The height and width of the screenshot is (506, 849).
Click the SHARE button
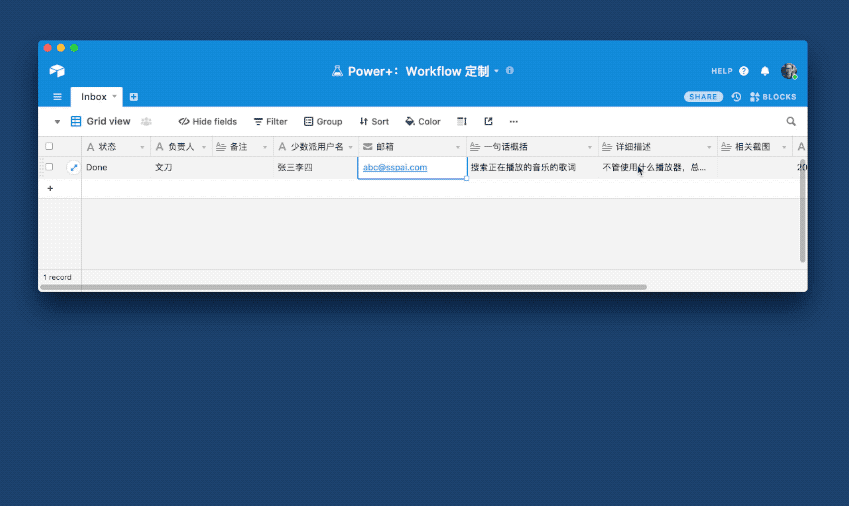point(703,97)
